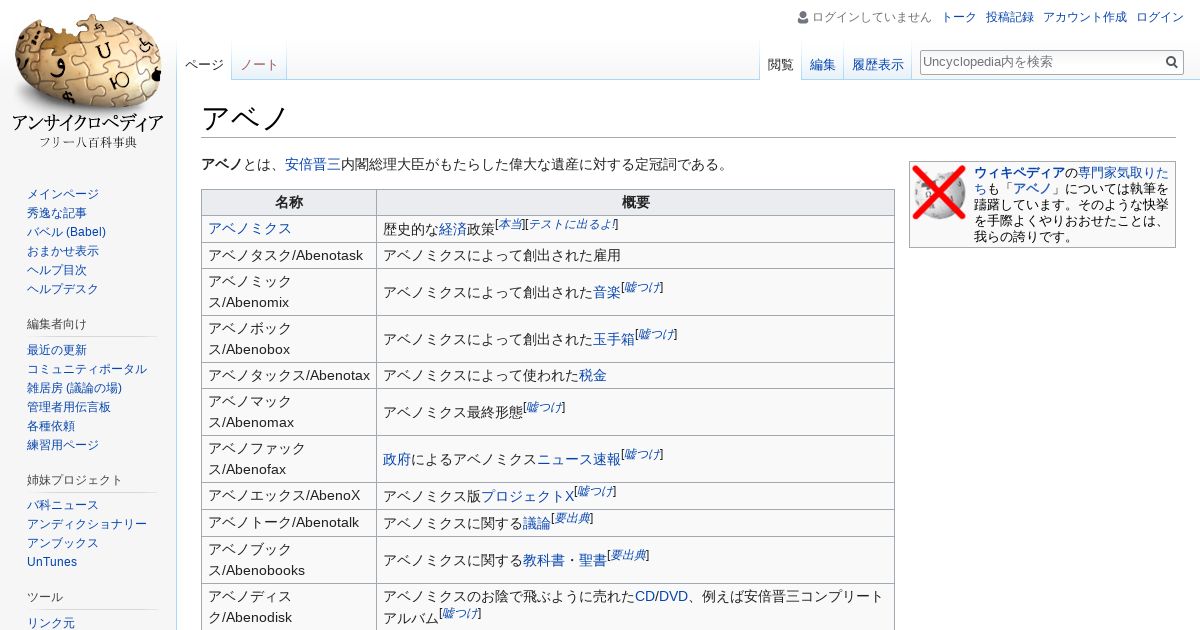Click the 名称 table header

coord(289,202)
